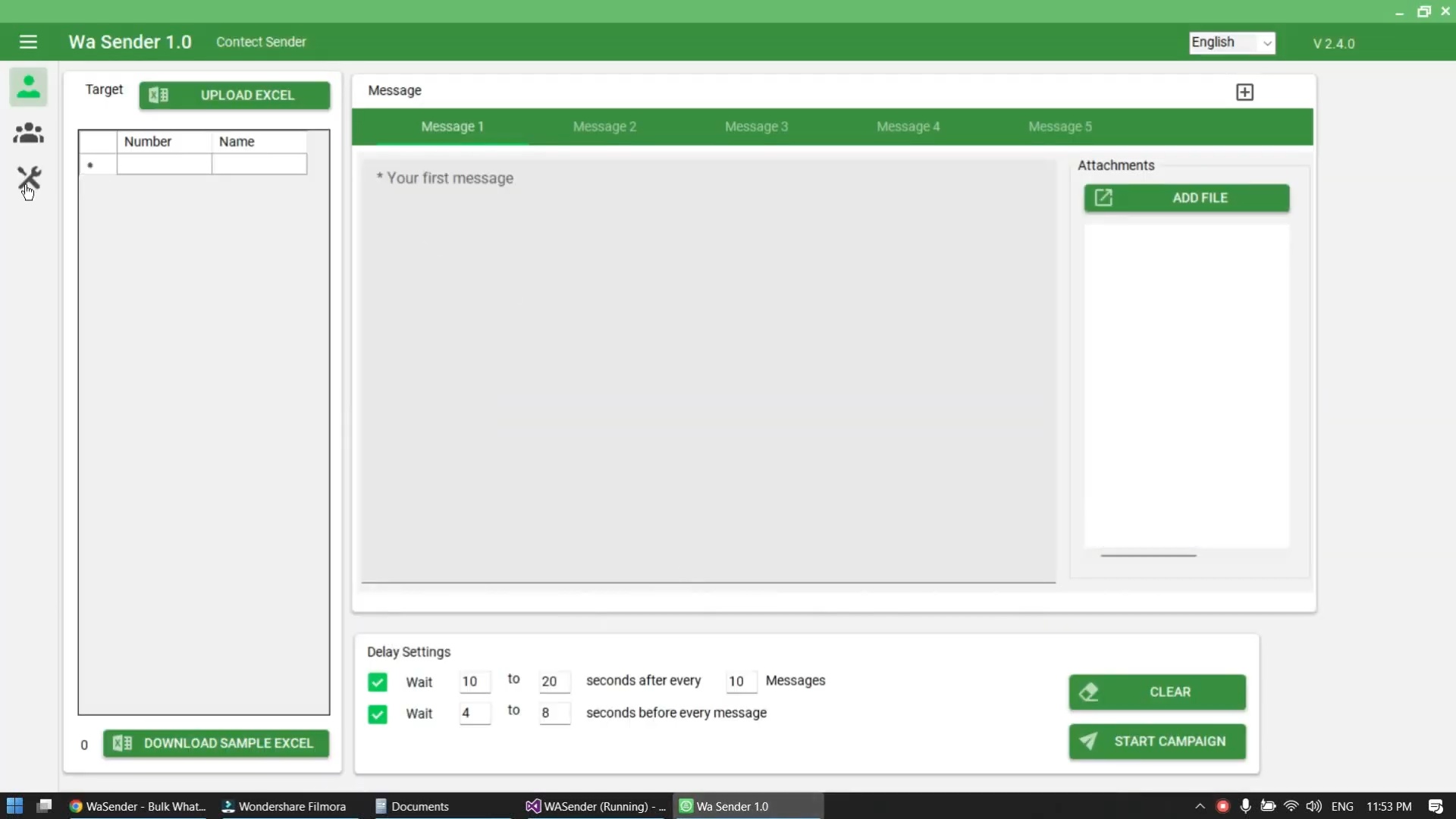Click the empty Number cell
Viewport: 1456px width, 819px height.
click(x=164, y=165)
